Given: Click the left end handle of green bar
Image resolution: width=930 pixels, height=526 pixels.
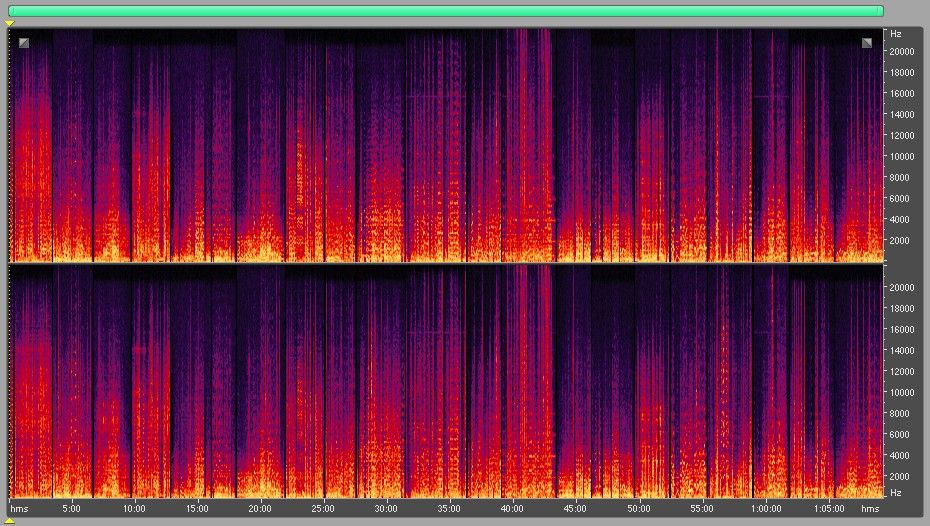Looking at the screenshot, I should point(11,11).
